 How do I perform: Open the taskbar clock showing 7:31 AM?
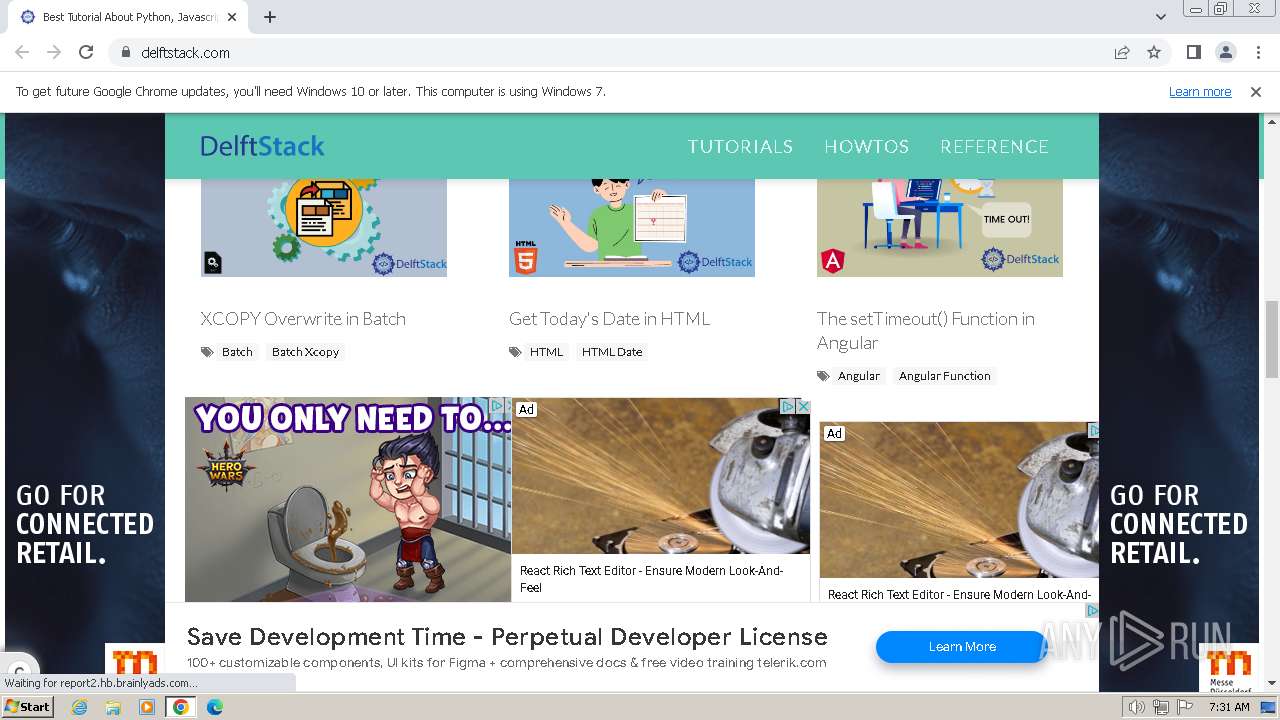tap(1229, 707)
